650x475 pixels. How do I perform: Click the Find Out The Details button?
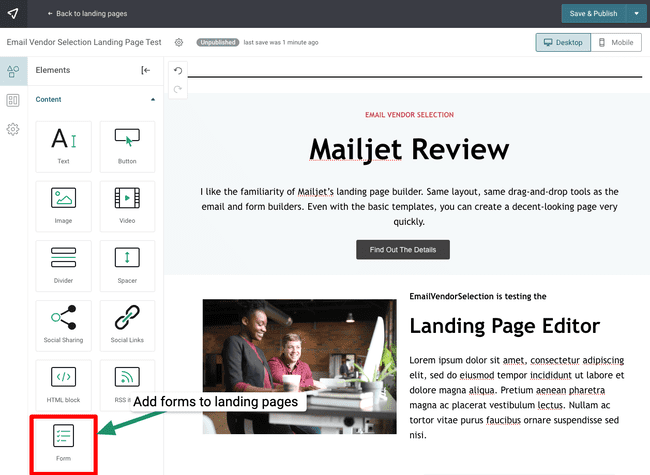tap(403, 250)
